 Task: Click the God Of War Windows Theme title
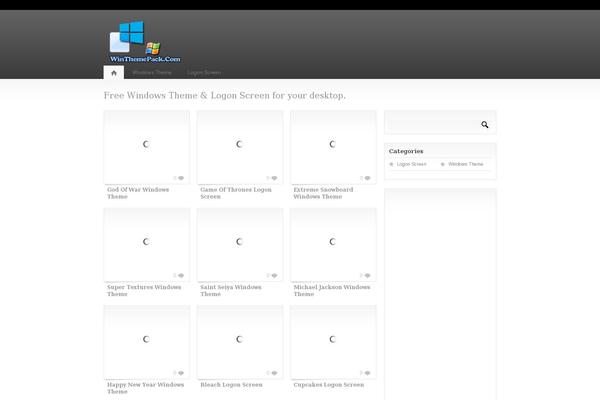(138, 193)
